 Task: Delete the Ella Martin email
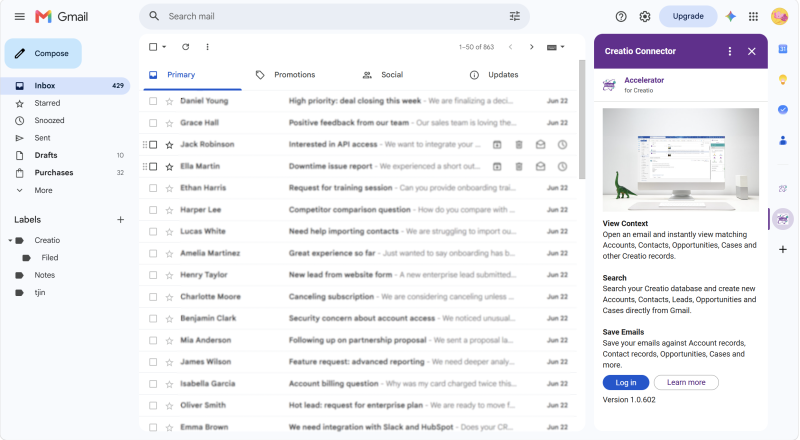coord(519,166)
